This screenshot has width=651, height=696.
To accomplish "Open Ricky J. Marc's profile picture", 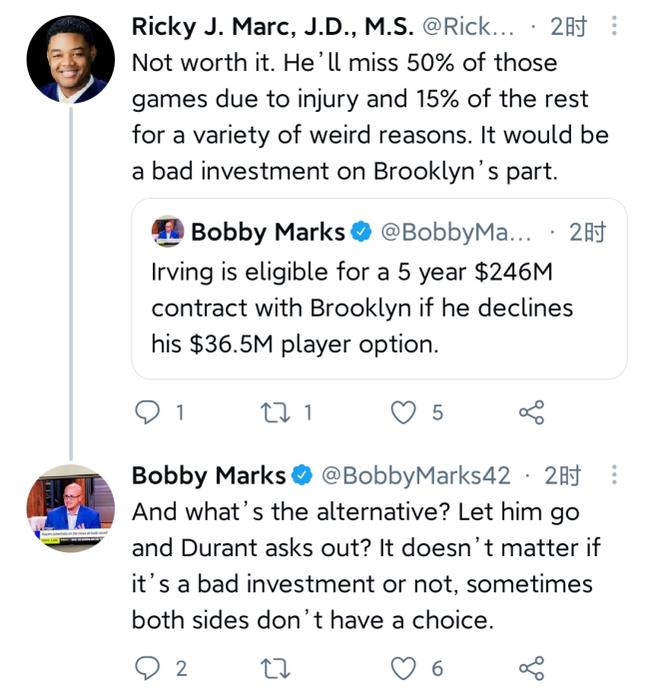I will [70, 59].
